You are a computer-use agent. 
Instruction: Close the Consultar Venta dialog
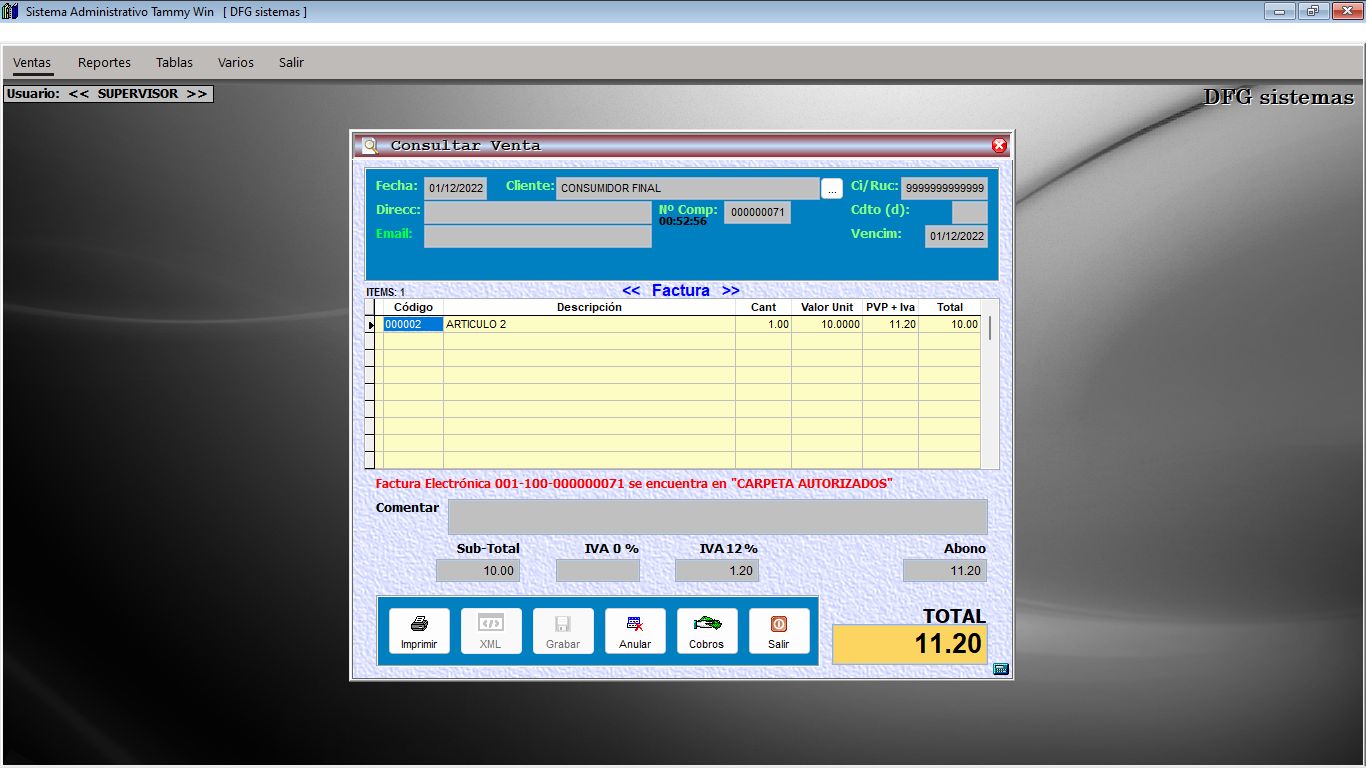click(999, 145)
